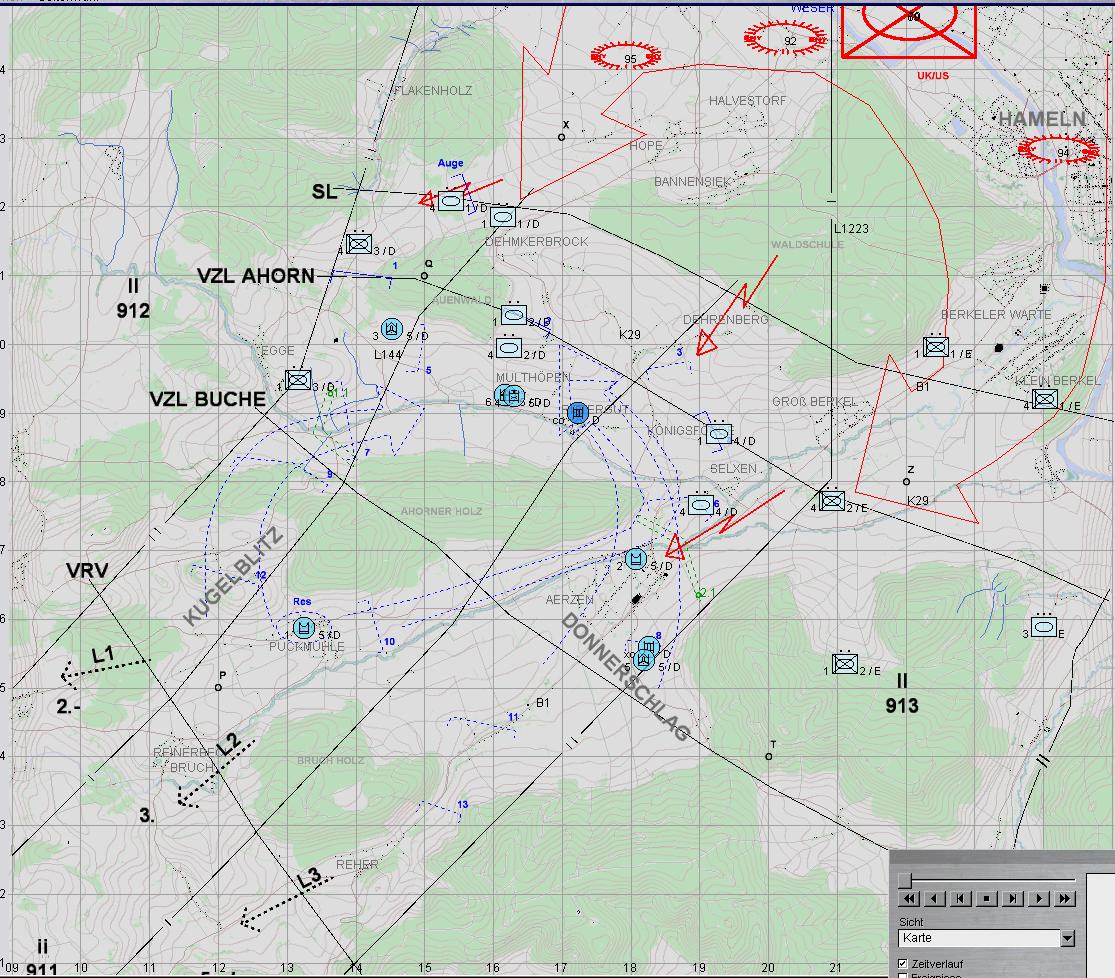Select the upper 2/D armor unit near Auenwald
The height and width of the screenshot is (978, 1115).
pos(513,314)
